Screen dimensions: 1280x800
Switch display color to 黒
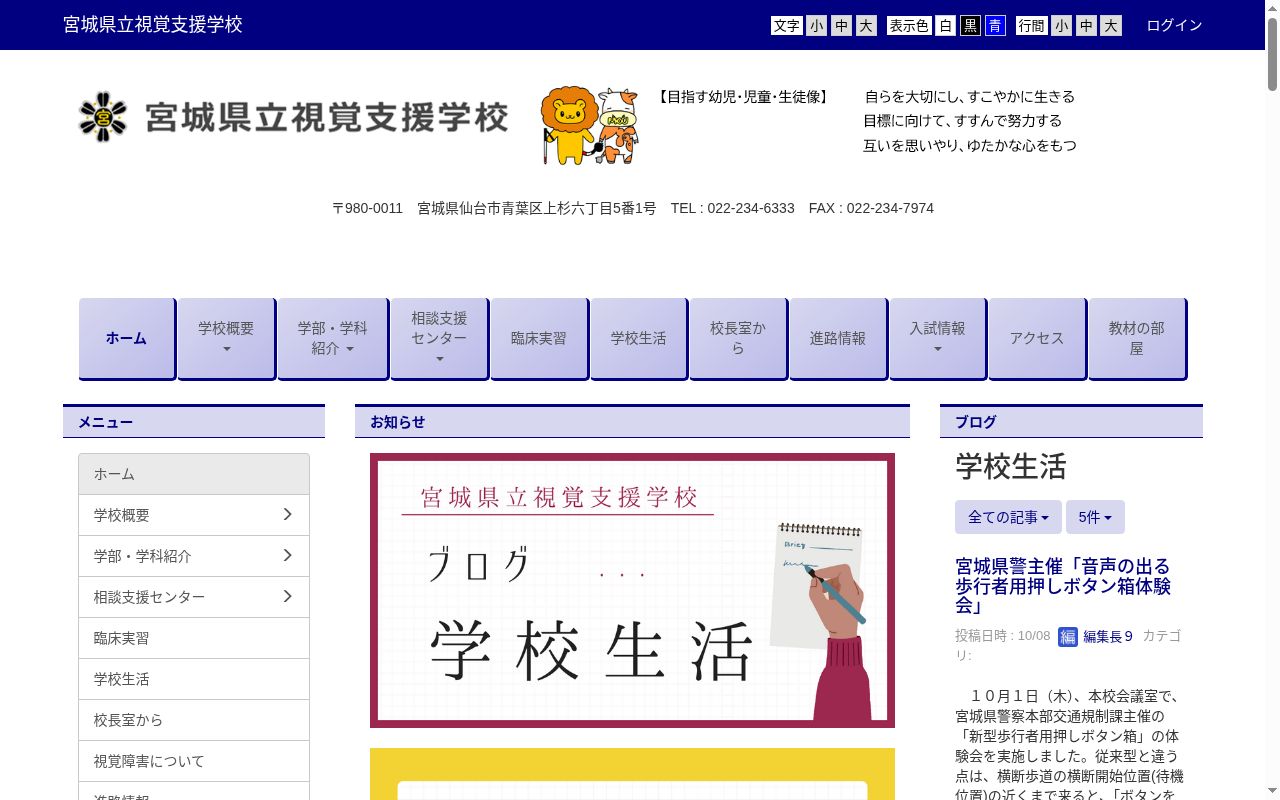click(970, 26)
